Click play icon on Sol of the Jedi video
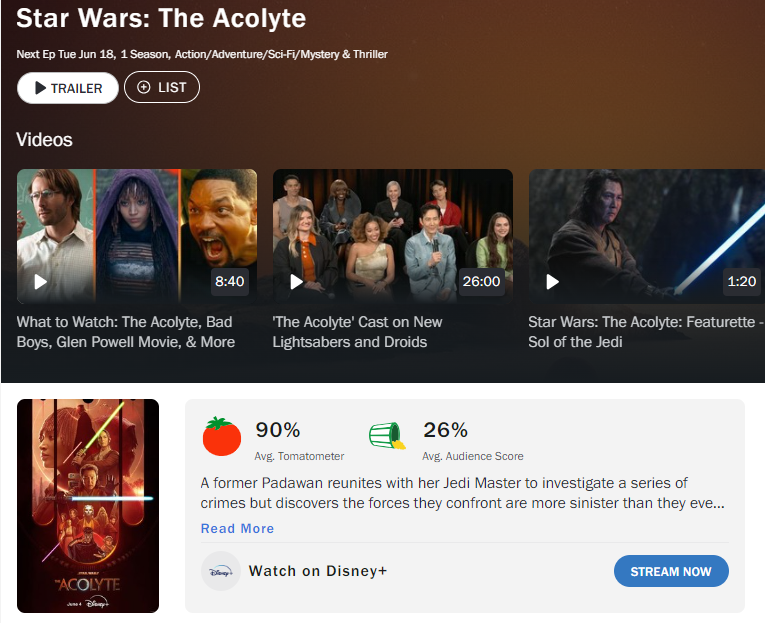Screen dimensions: 765x623 click(552, 281)
